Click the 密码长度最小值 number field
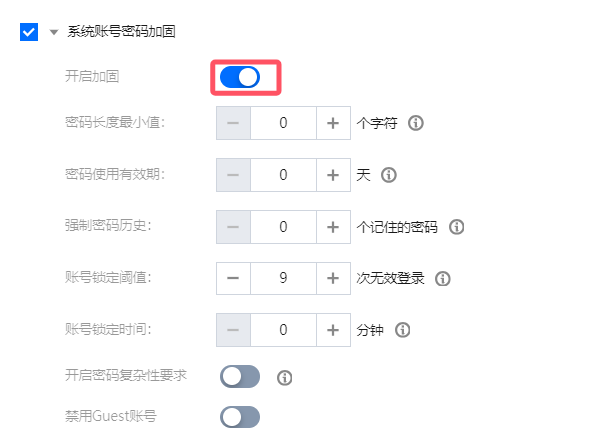The height and width of the screenshot is (442, 615). tap(283, 123)
